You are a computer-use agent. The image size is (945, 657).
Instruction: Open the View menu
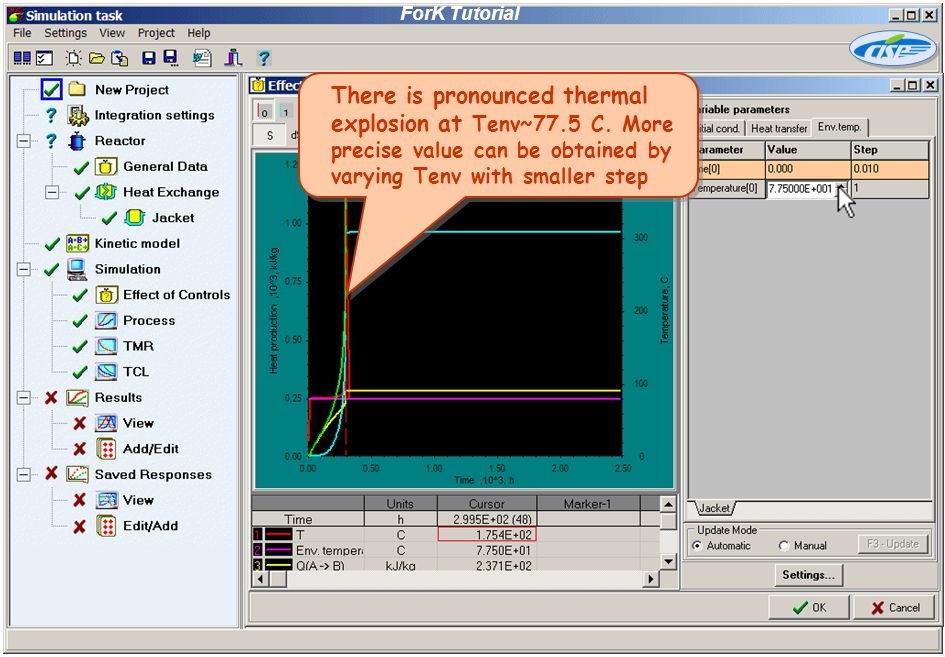pos(112,33)
